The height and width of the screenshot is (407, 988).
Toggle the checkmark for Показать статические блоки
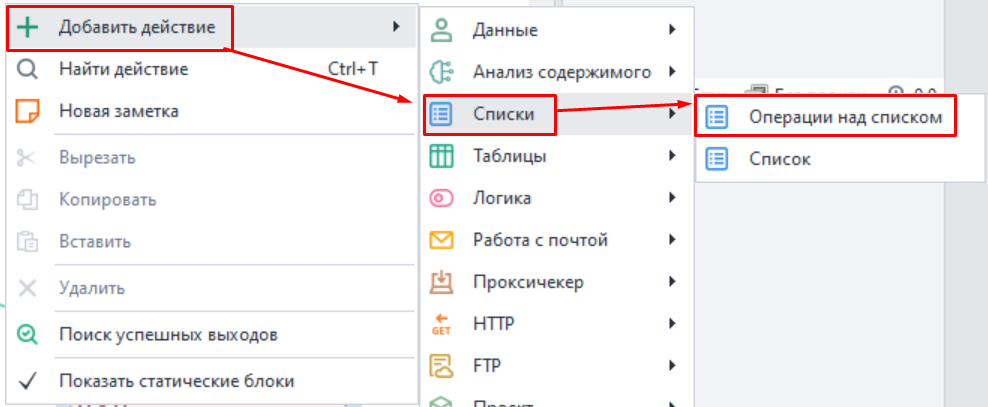(28, 381)
